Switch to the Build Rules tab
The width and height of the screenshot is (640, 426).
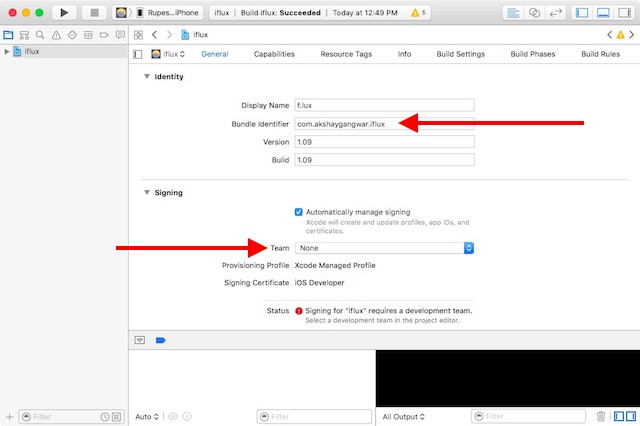click(x=600, y=54)
